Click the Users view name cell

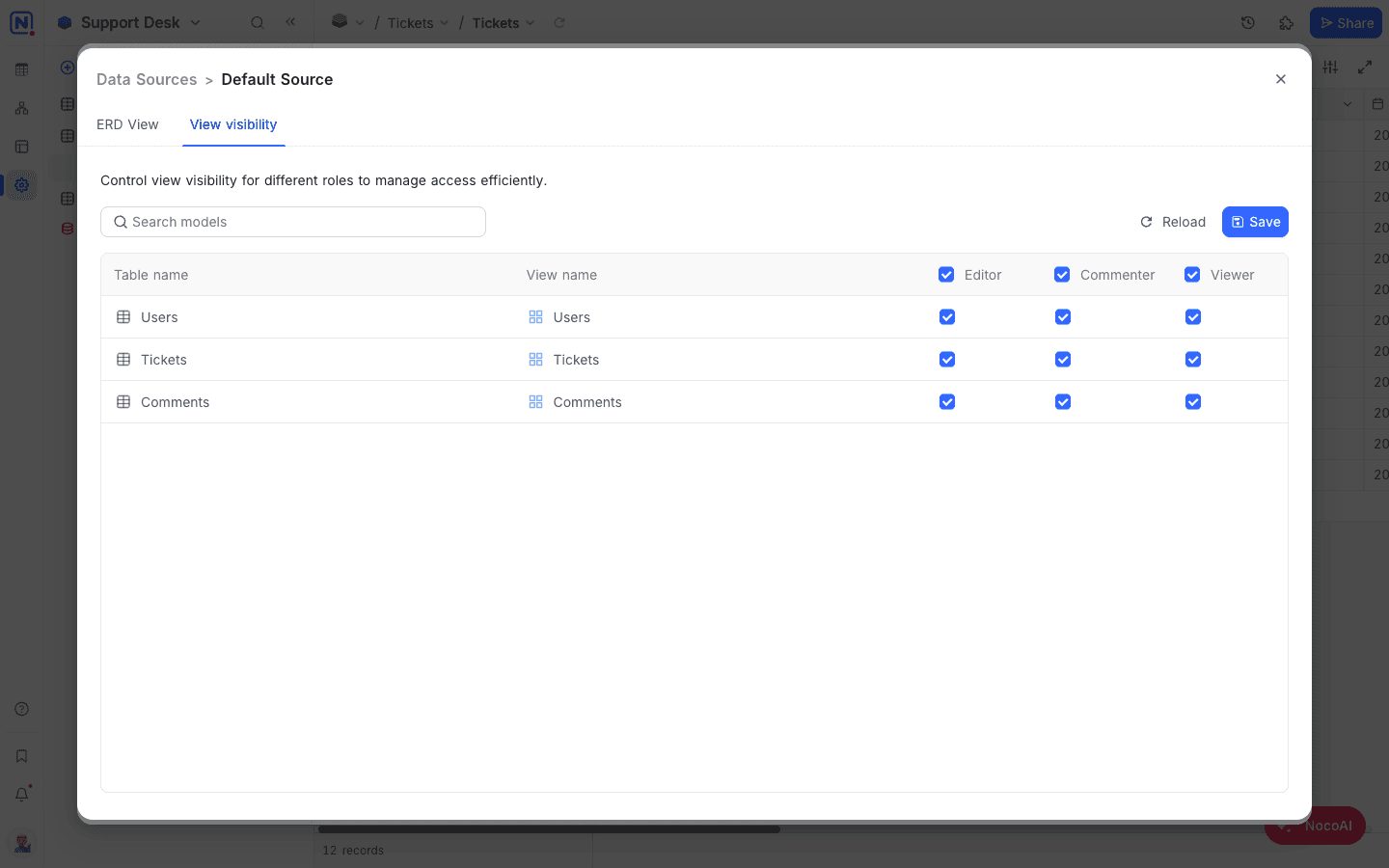720,317
